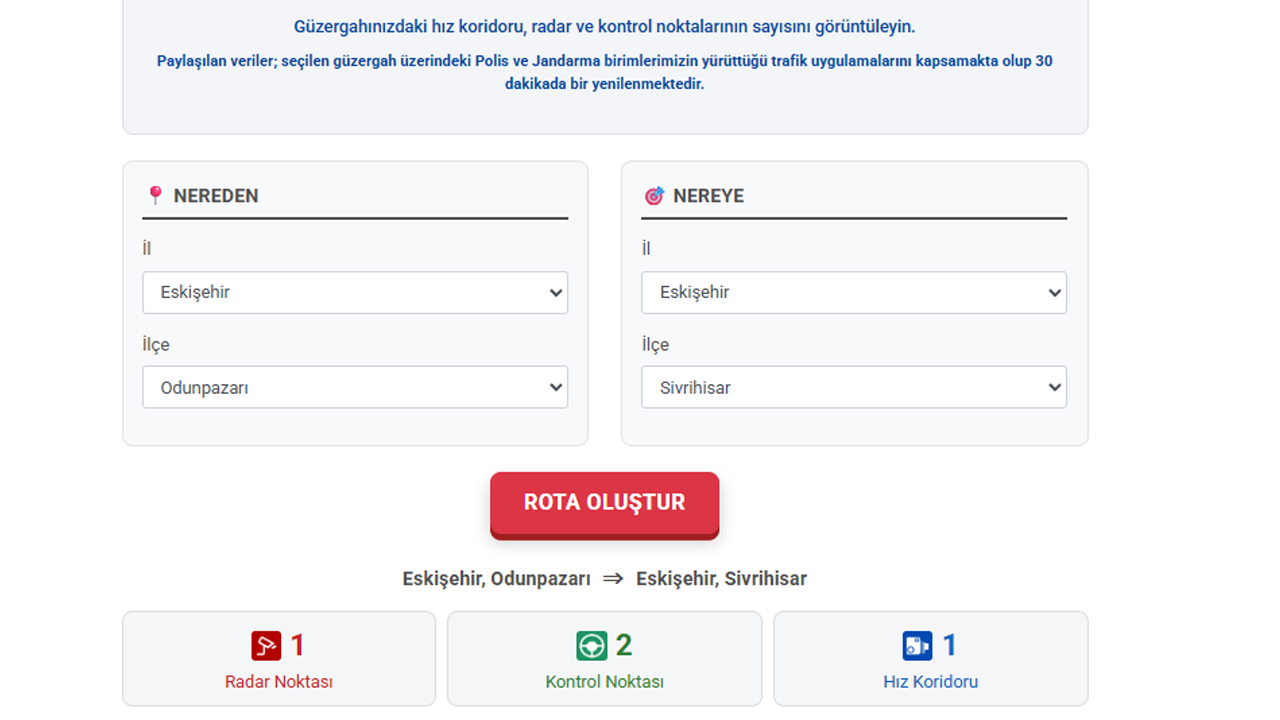
Task: Click the target icon beside NEREYE
Action: coord(655,195)
